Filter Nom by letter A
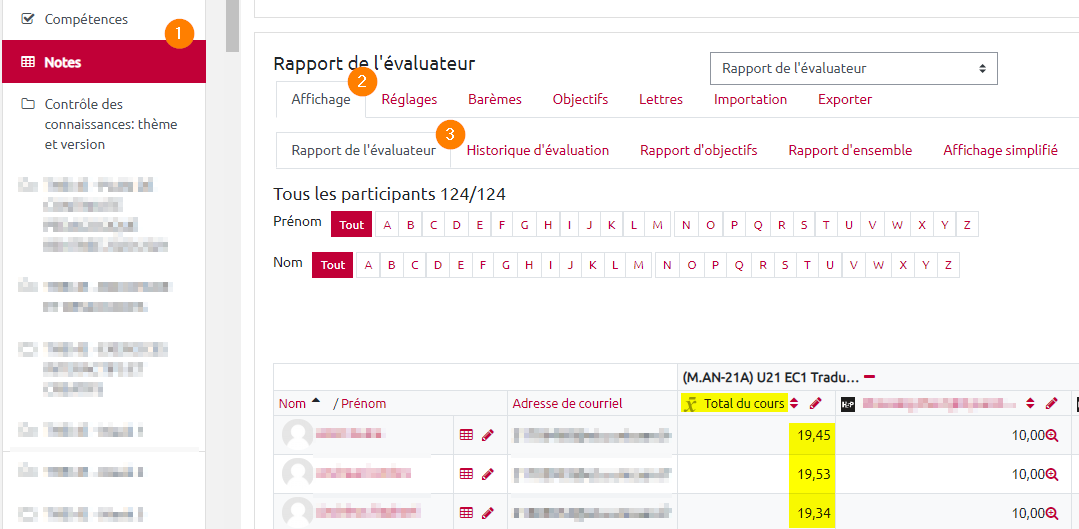 tap(368, 265)
